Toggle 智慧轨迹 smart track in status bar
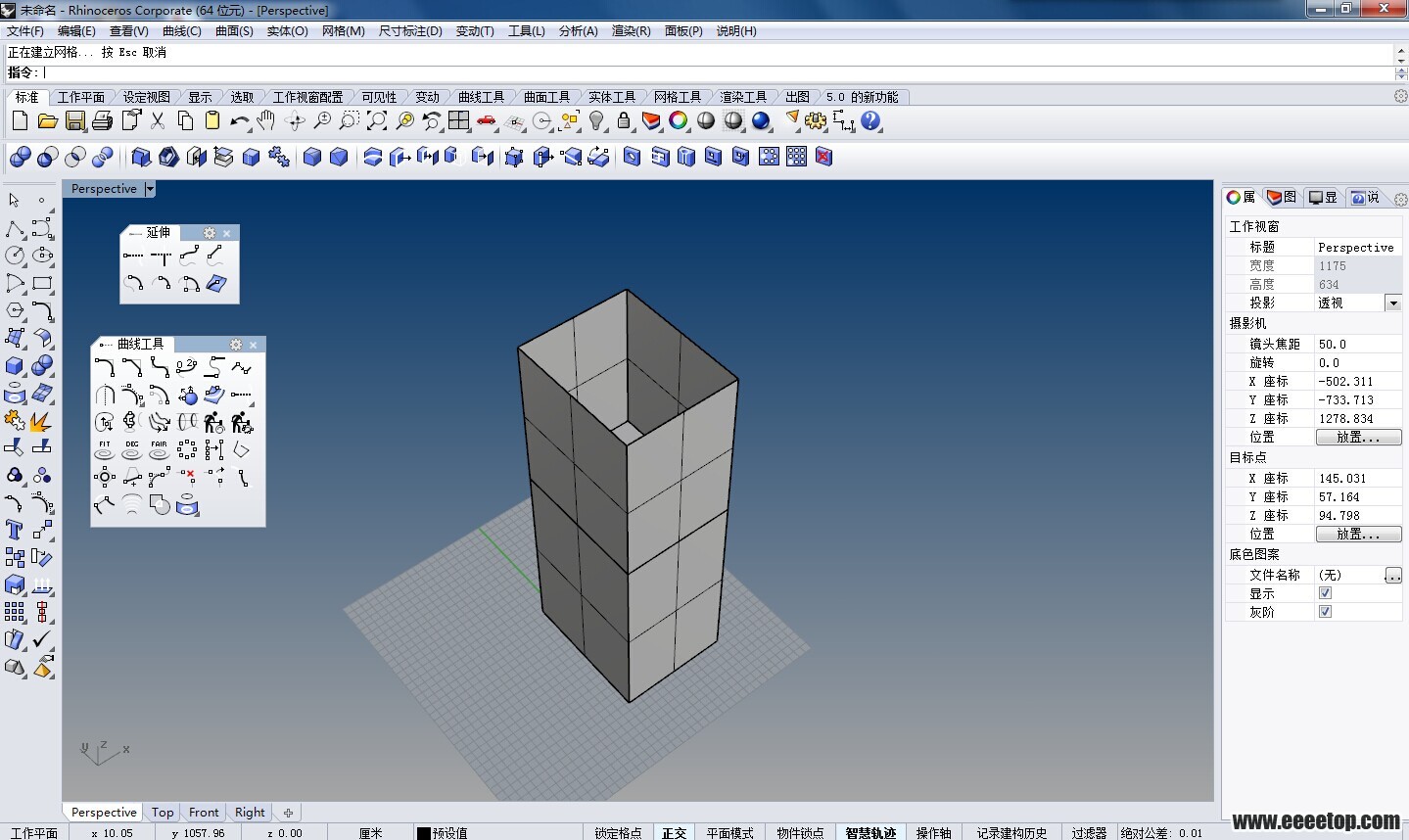Image resolution: width=1409 pixels, height=840 pixels. coord(870,832)
